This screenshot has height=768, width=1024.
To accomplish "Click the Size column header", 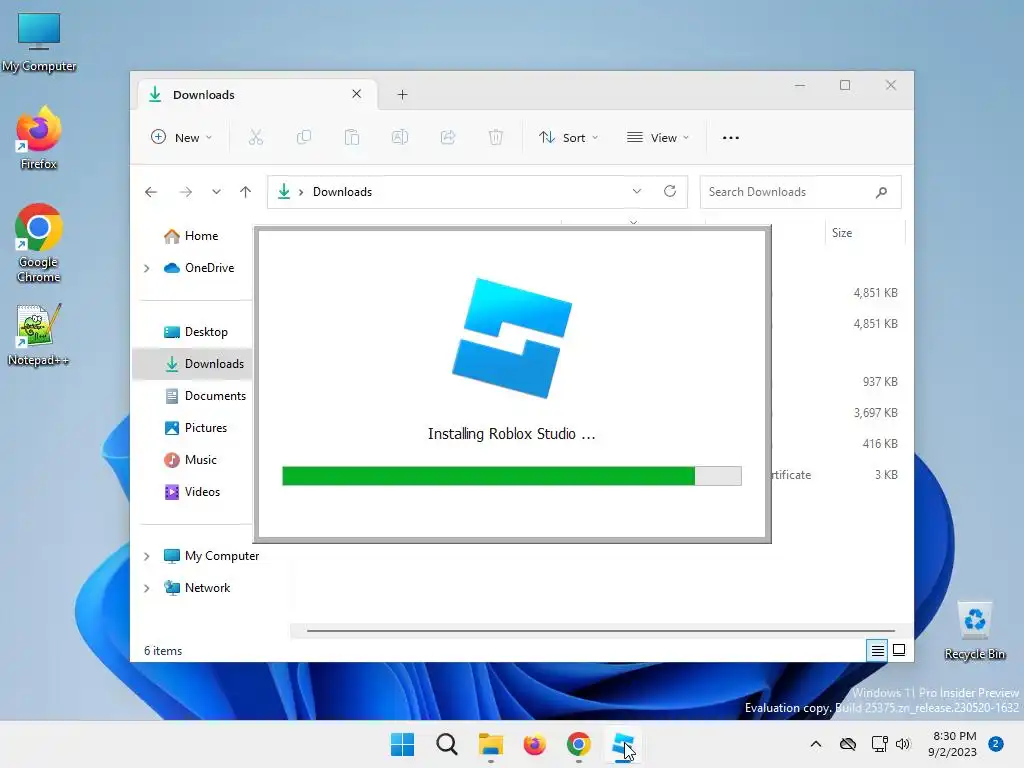I will pos(865,233).
